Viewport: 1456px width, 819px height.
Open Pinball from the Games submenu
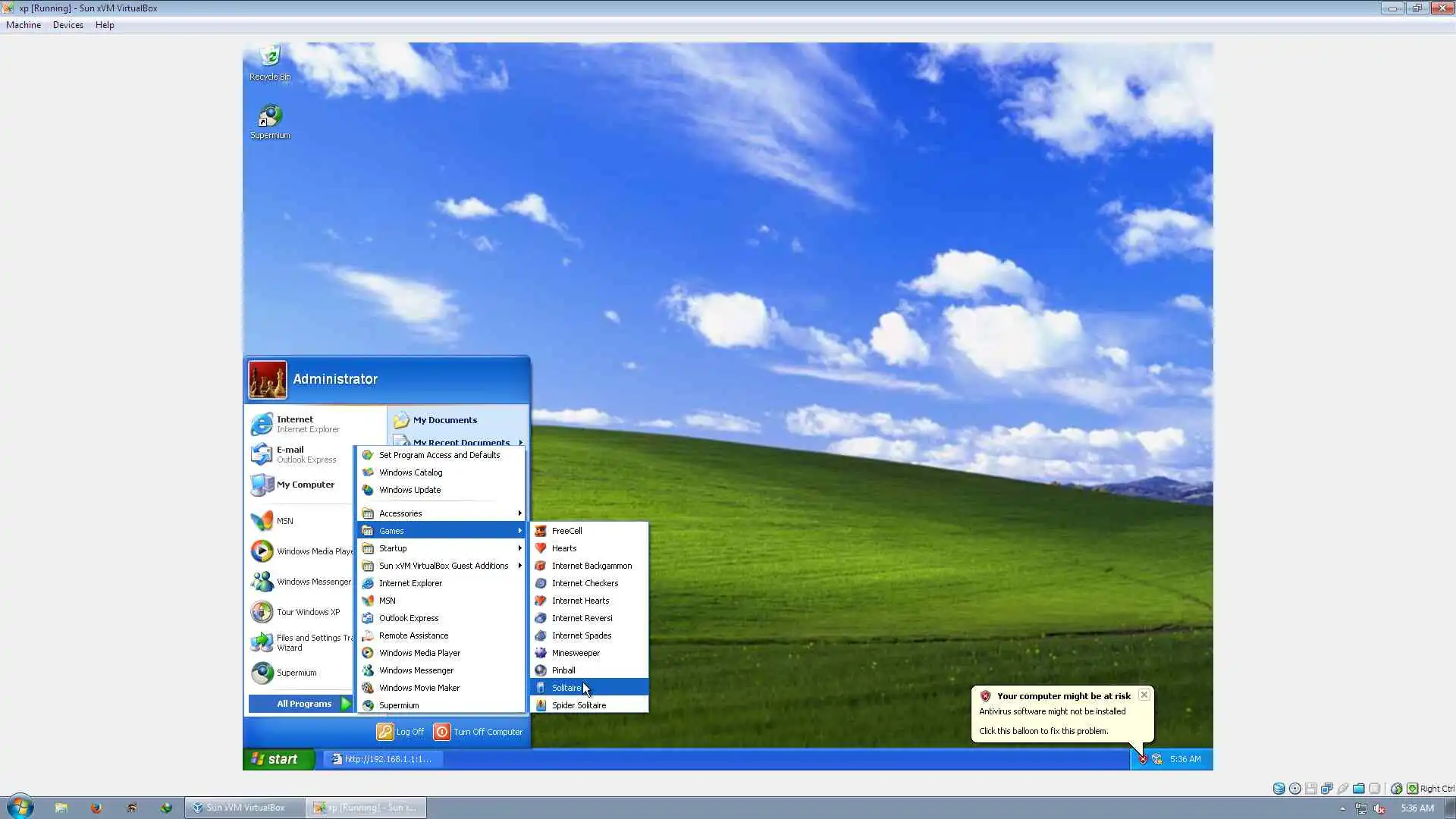point(563,670)
